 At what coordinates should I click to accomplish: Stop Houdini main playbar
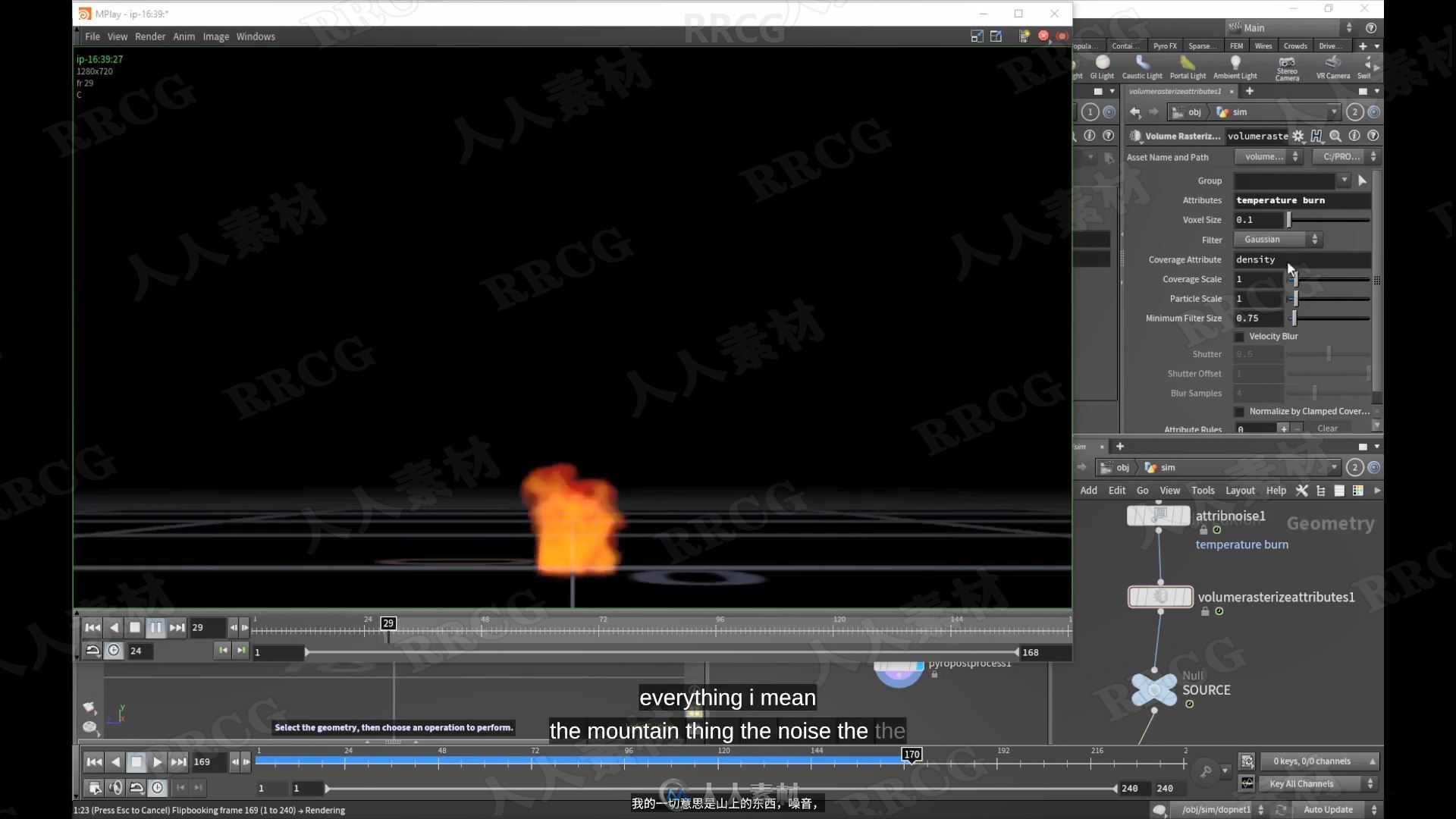click(136, 762)
